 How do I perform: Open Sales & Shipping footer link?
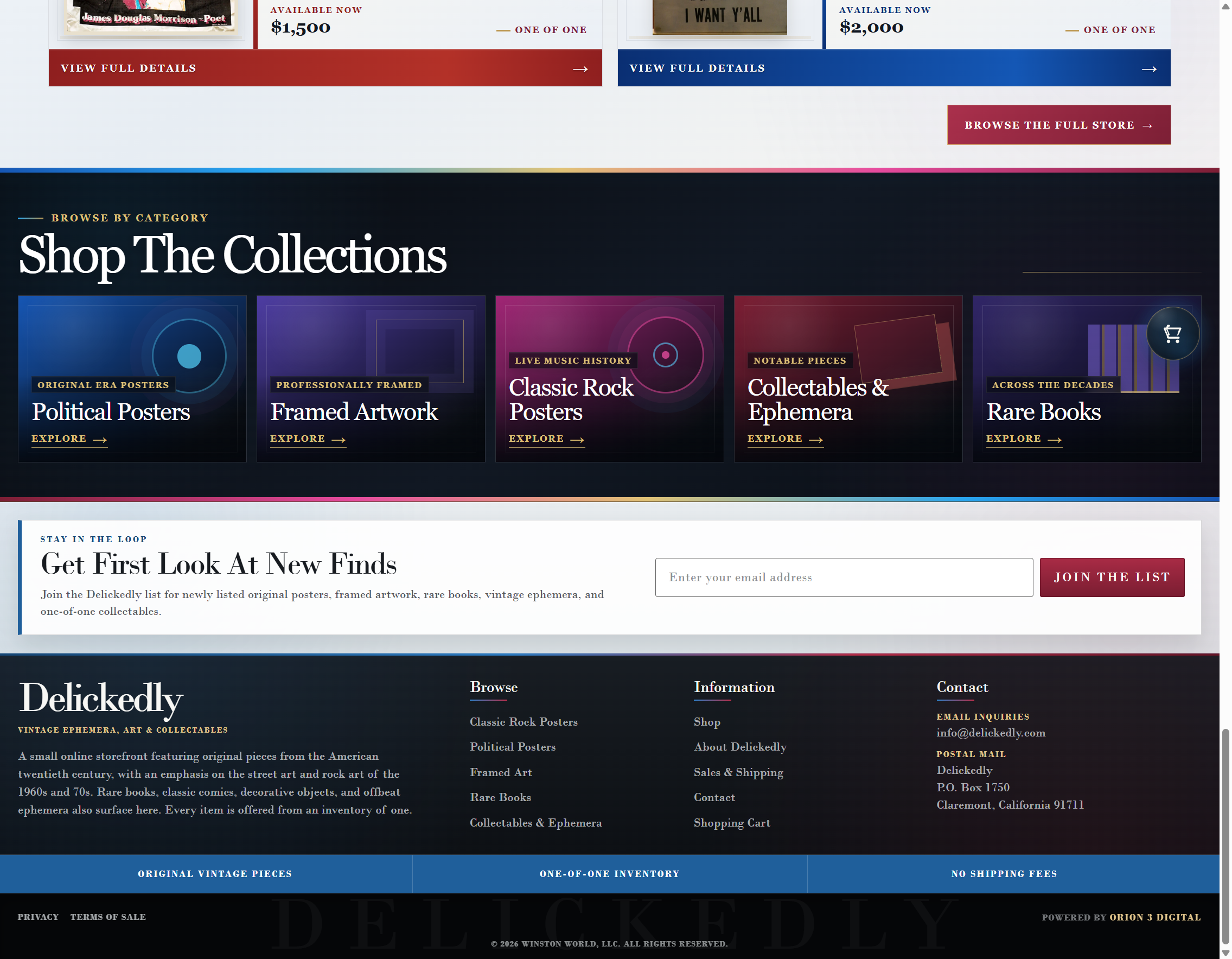click(738, 772)
